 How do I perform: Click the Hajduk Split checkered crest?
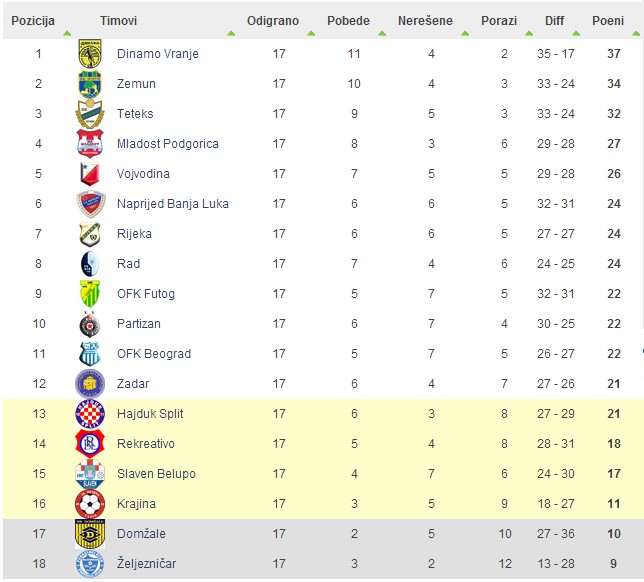point(90,414)
